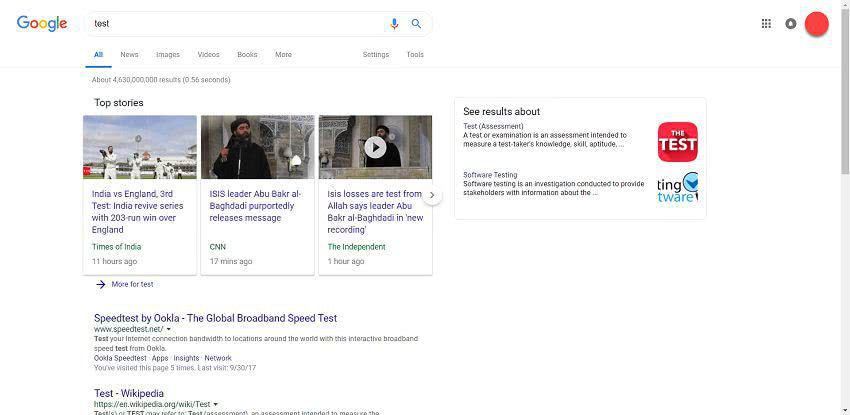Click the Google logo
This screenshot has width=850, height=415.
(42, 23)
